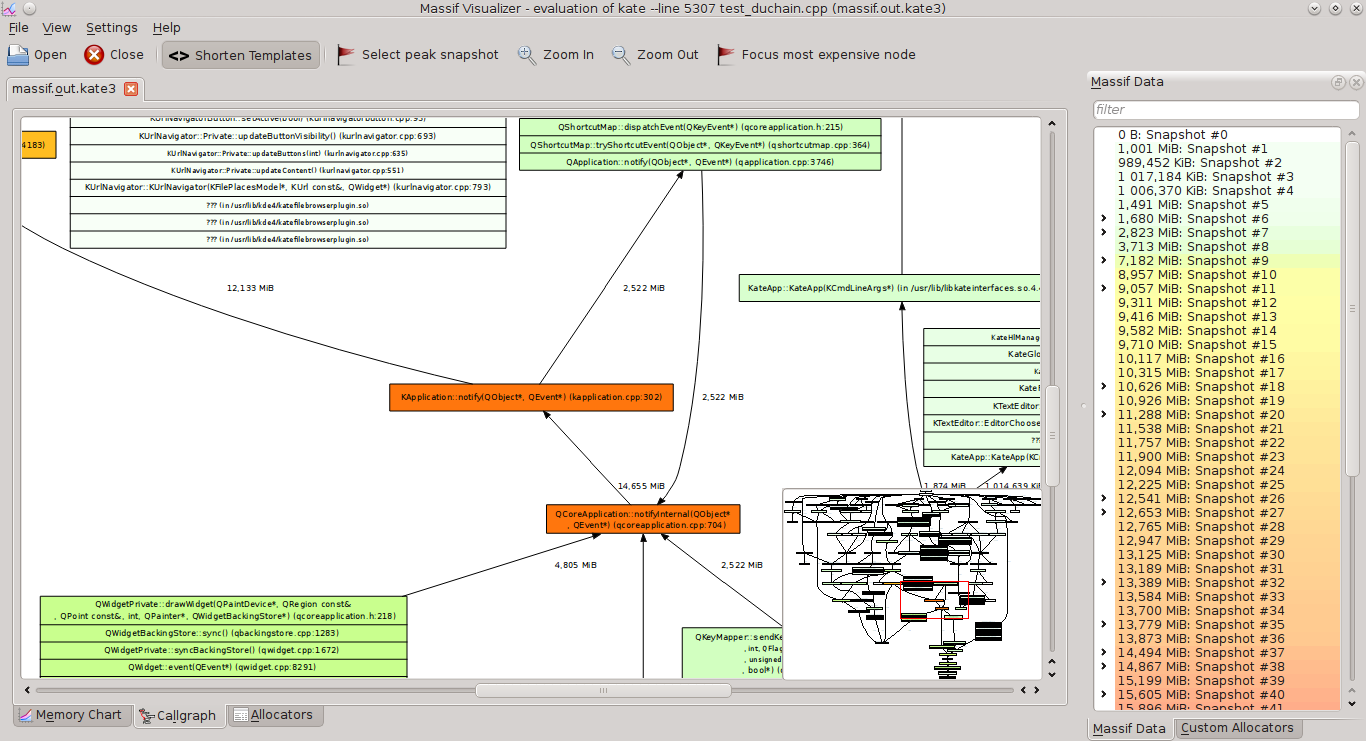This screenshot has width=1366, height=741.
Task: Click the red Close toolbar icon
Action: point(94,55)
